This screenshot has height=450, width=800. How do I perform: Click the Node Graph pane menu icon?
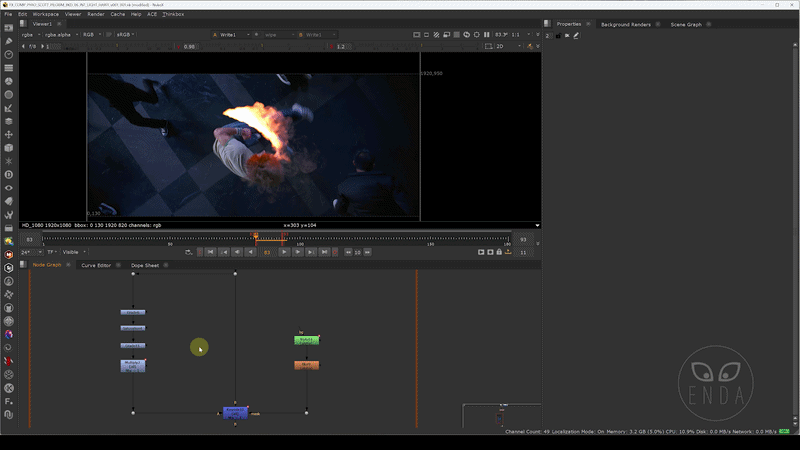pos(23,264)
